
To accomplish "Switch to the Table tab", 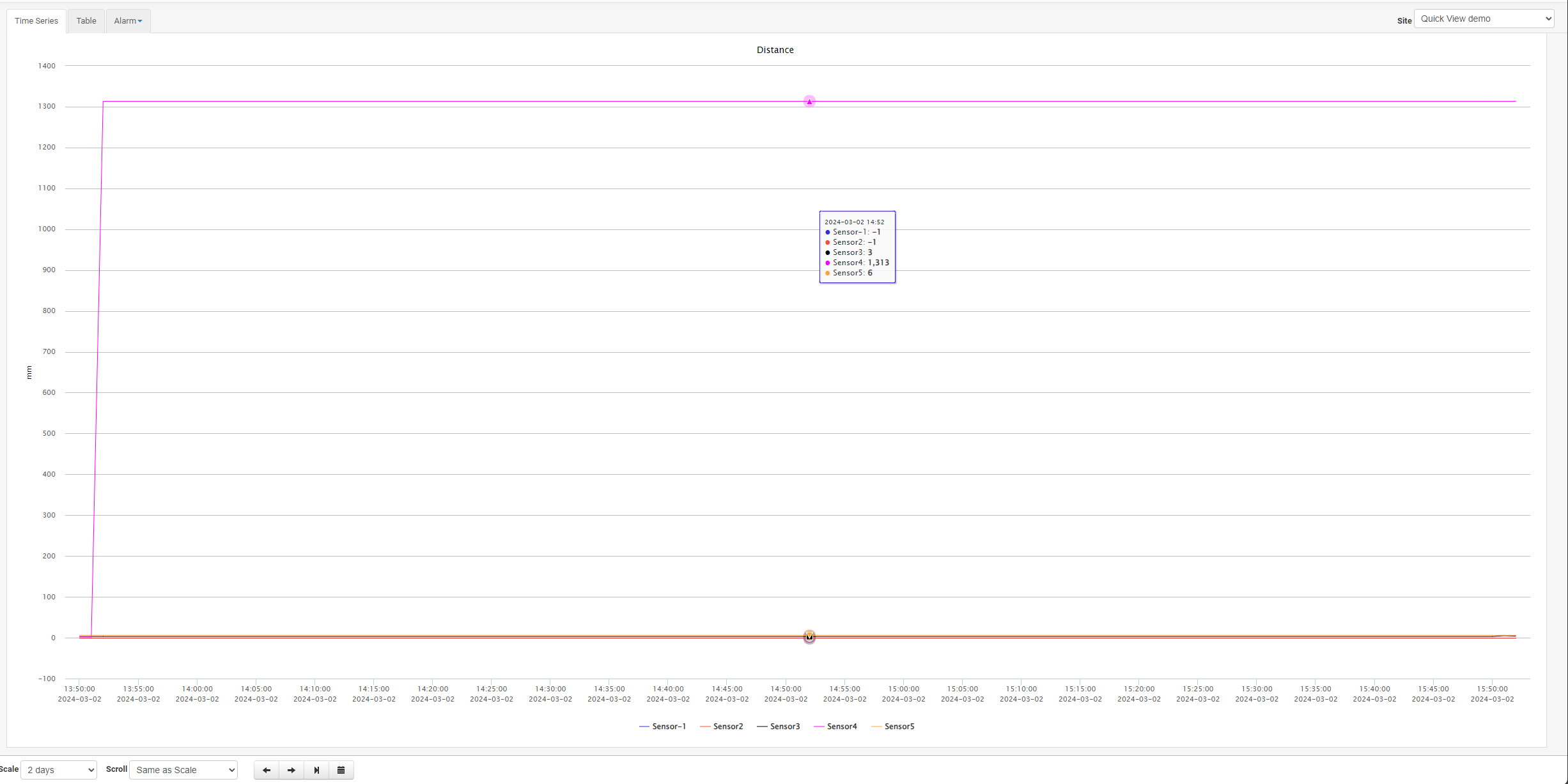I will click(86, 21).
